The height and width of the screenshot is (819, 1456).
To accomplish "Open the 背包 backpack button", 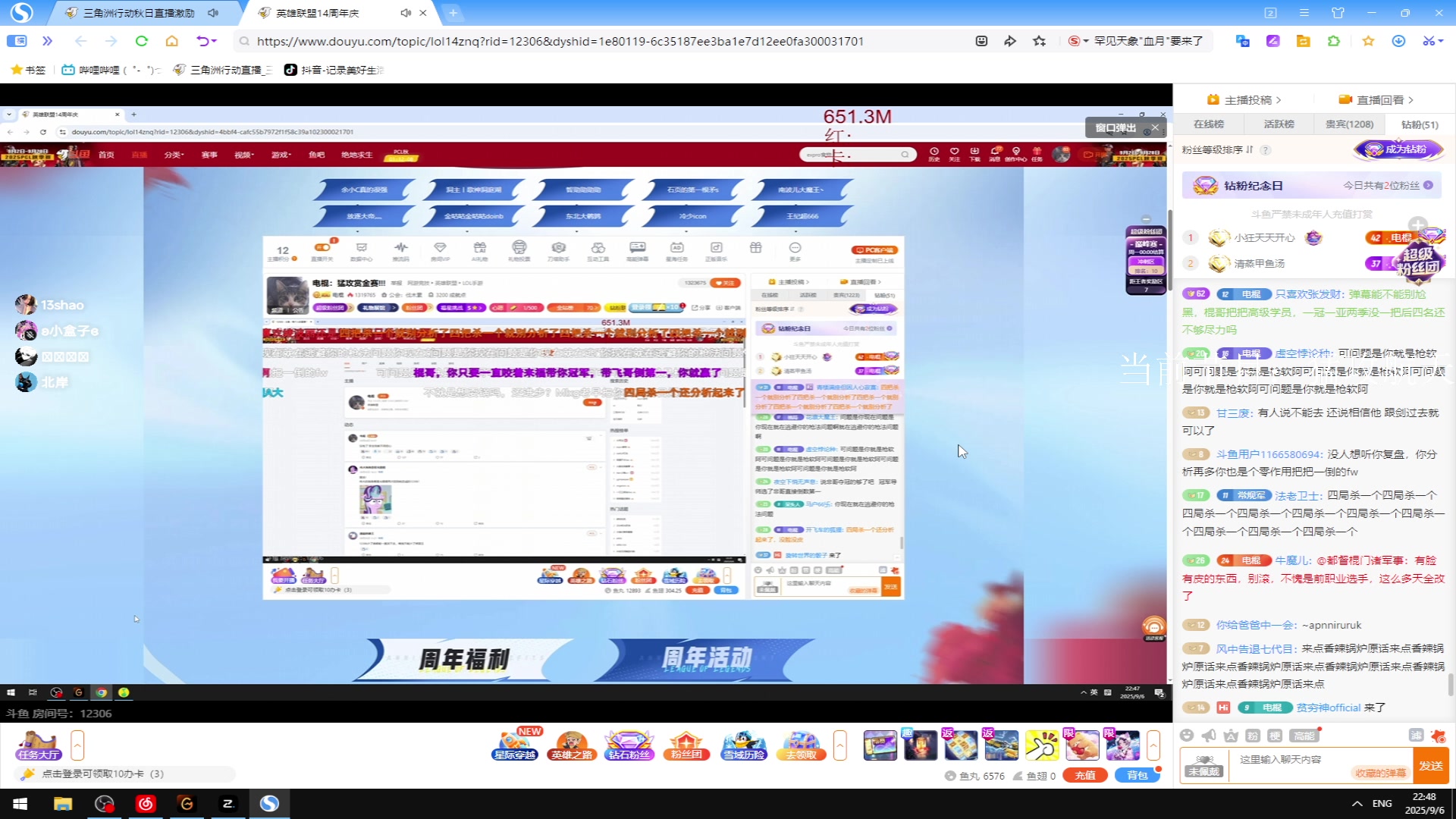I will 1137,776.
